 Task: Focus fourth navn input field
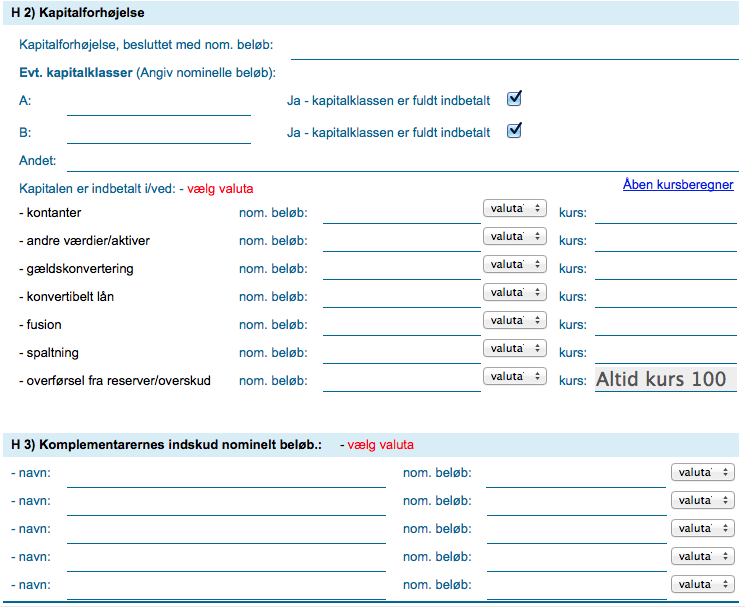coord(226,560)
